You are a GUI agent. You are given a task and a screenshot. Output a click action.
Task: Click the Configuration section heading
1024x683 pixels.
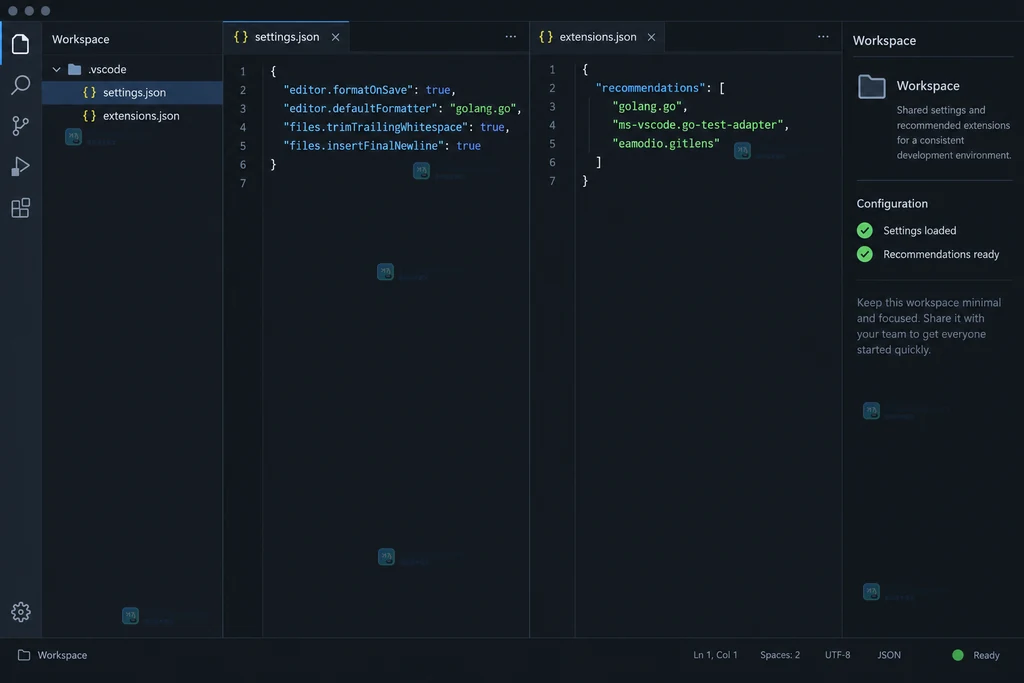point(892,204)
